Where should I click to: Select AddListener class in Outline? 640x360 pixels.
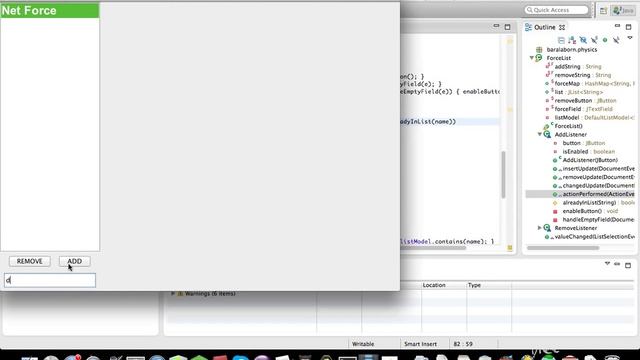click(x=570, y=135)
